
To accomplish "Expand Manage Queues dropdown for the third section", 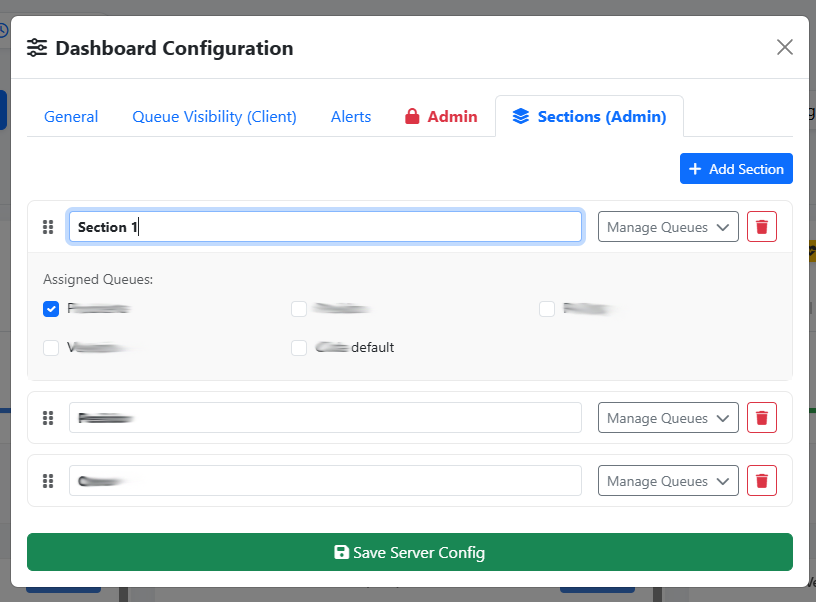I will (x=668, y=481).
